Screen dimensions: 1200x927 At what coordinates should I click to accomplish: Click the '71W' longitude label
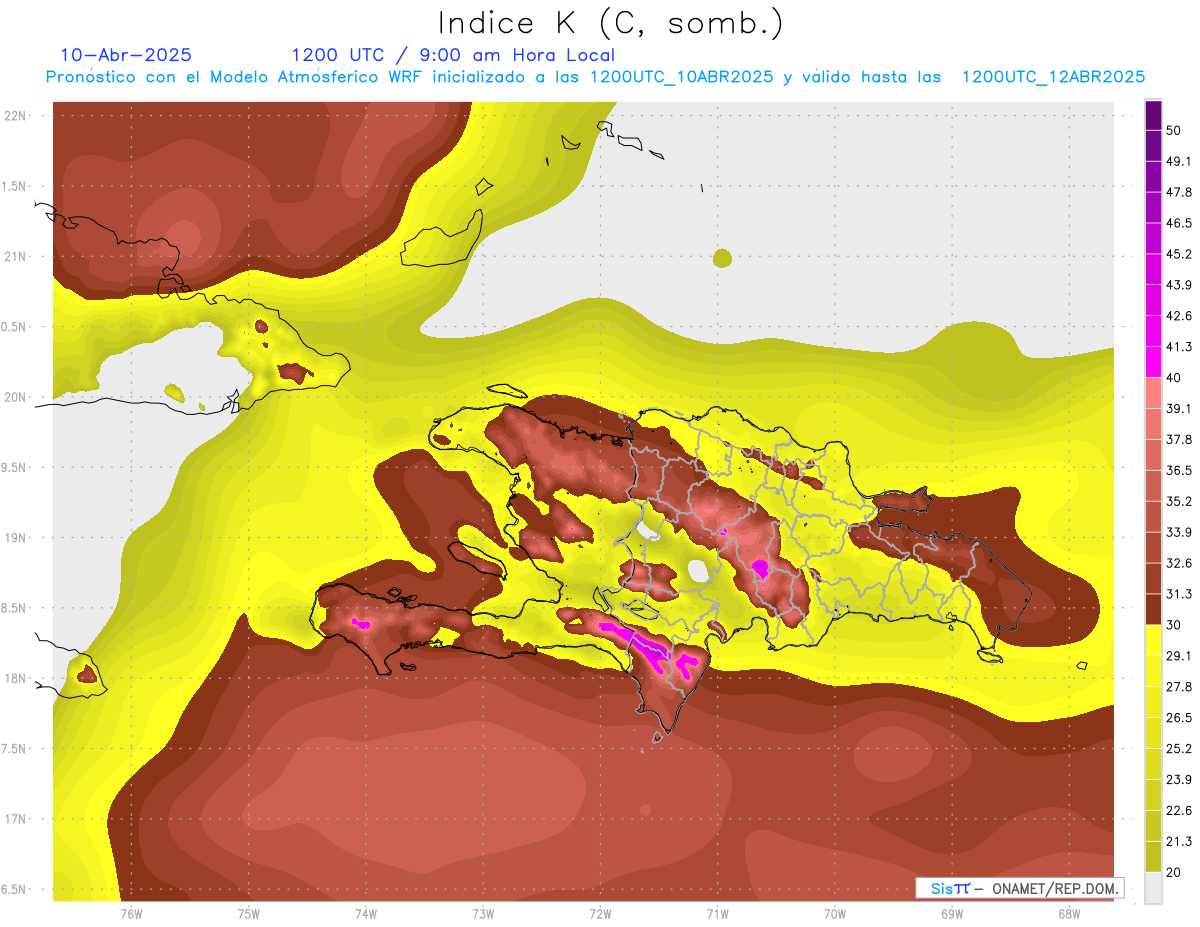[x=717, y=914]
